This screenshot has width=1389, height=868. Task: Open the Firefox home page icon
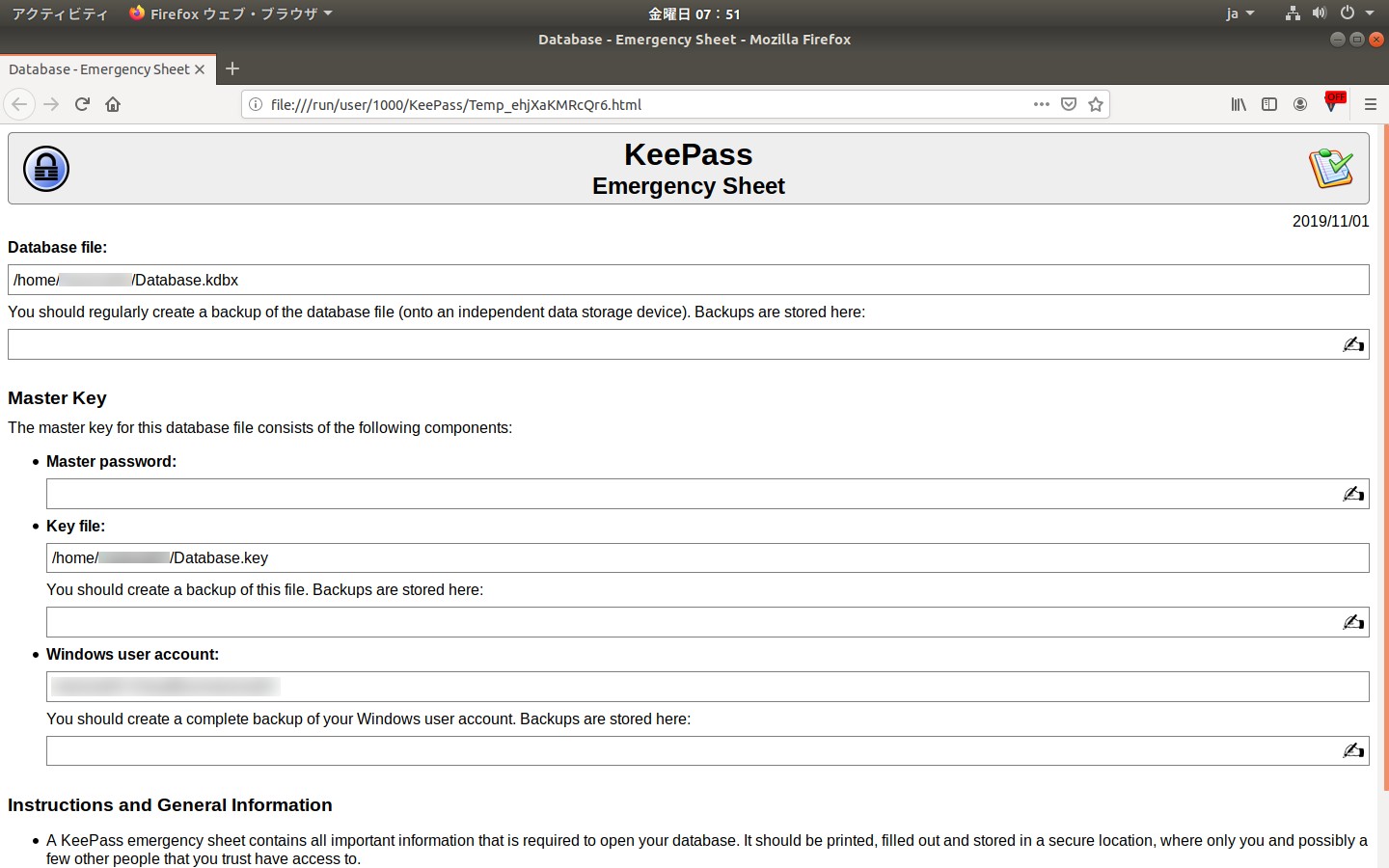pos(113,104)
